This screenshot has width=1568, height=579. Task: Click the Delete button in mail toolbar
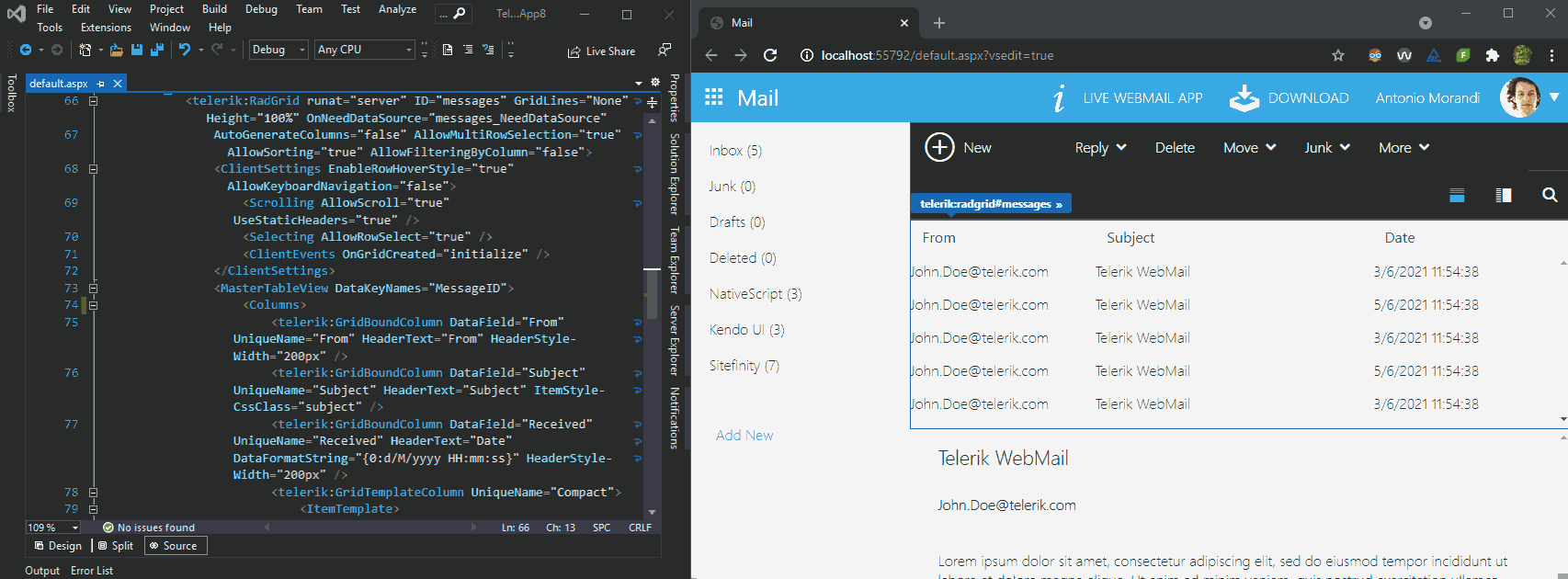[1175, 148]
